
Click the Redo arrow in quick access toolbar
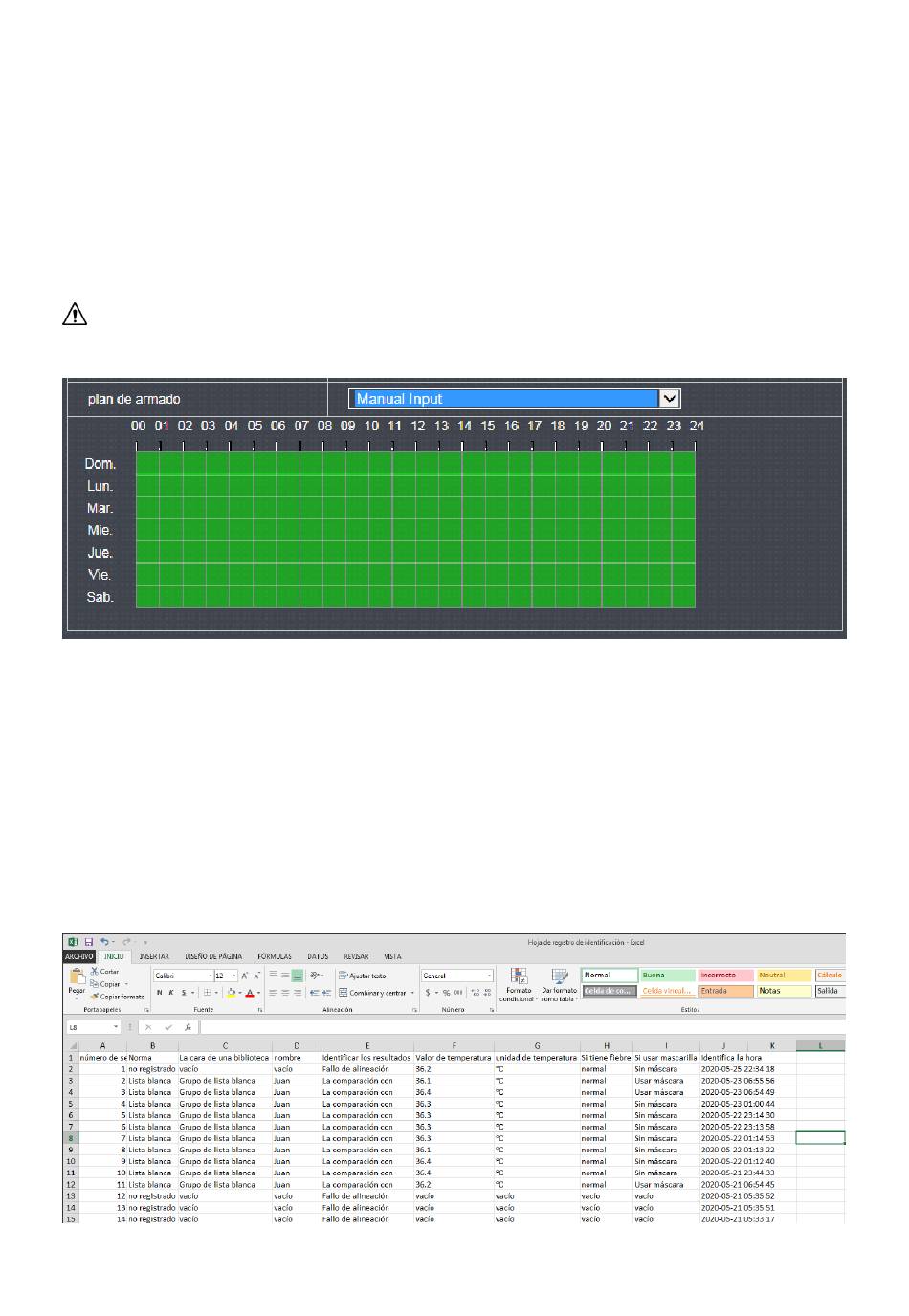click(x=126, y=942)
